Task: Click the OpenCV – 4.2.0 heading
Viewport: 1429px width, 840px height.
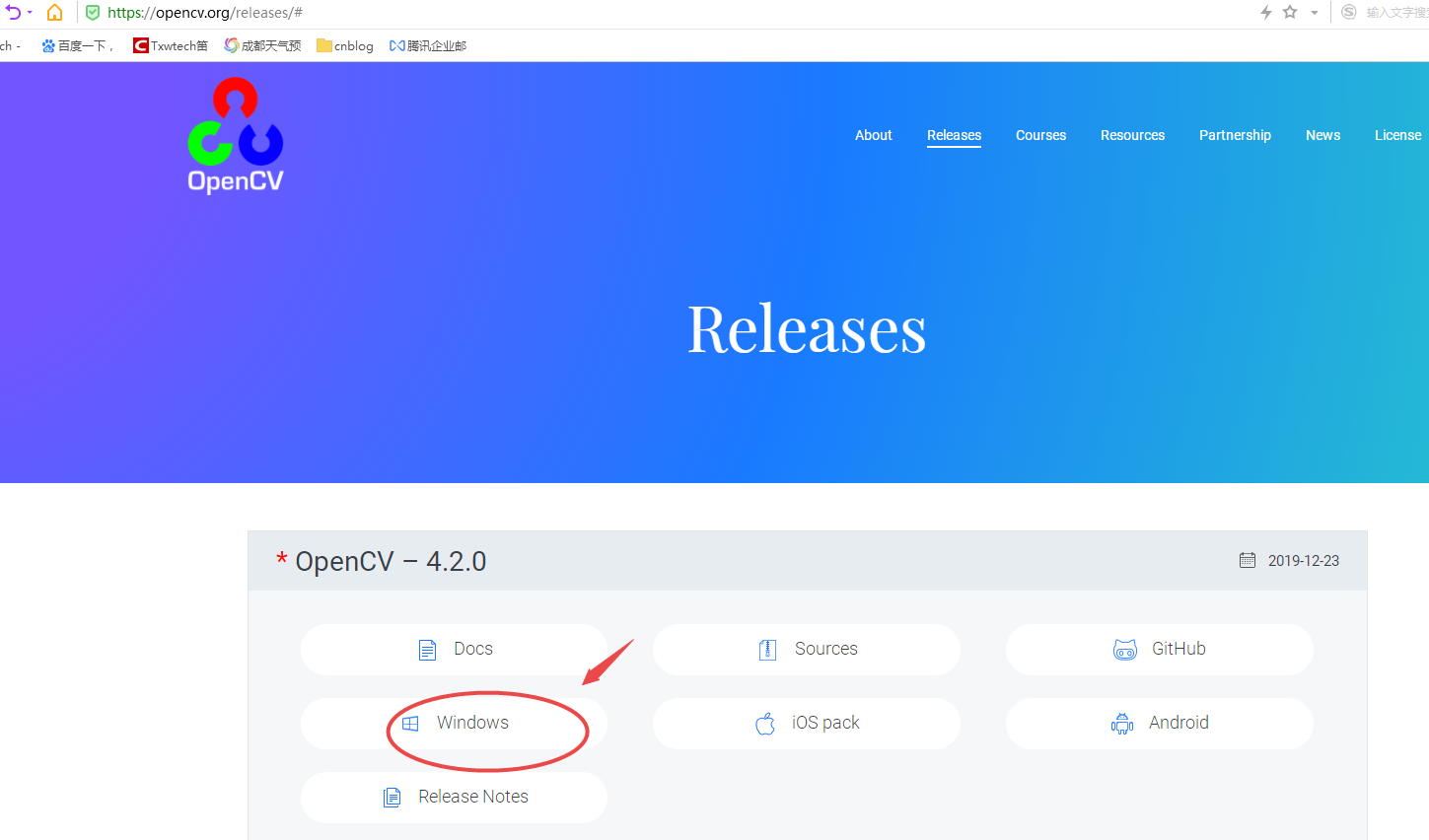Action: (391, 561)
